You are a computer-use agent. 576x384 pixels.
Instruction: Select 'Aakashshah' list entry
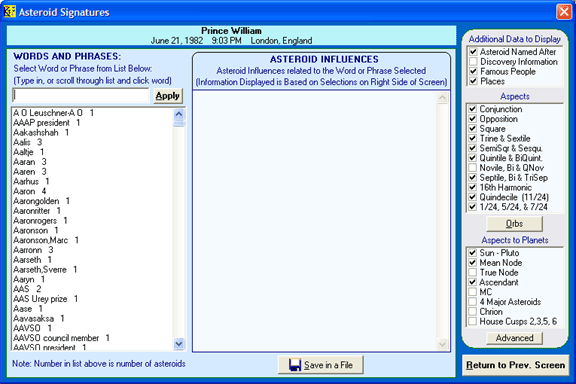pyautogui.click(x=92, y=132)
